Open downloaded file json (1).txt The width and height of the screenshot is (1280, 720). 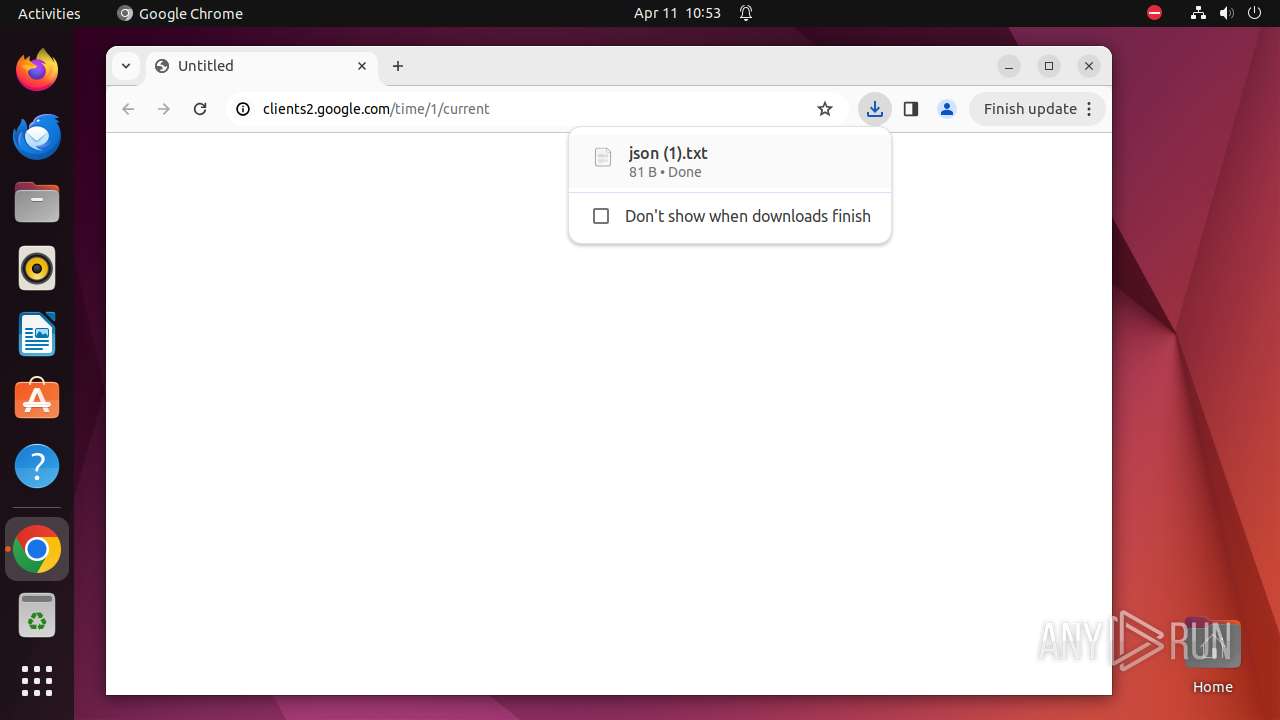click(x=729, y=162)
